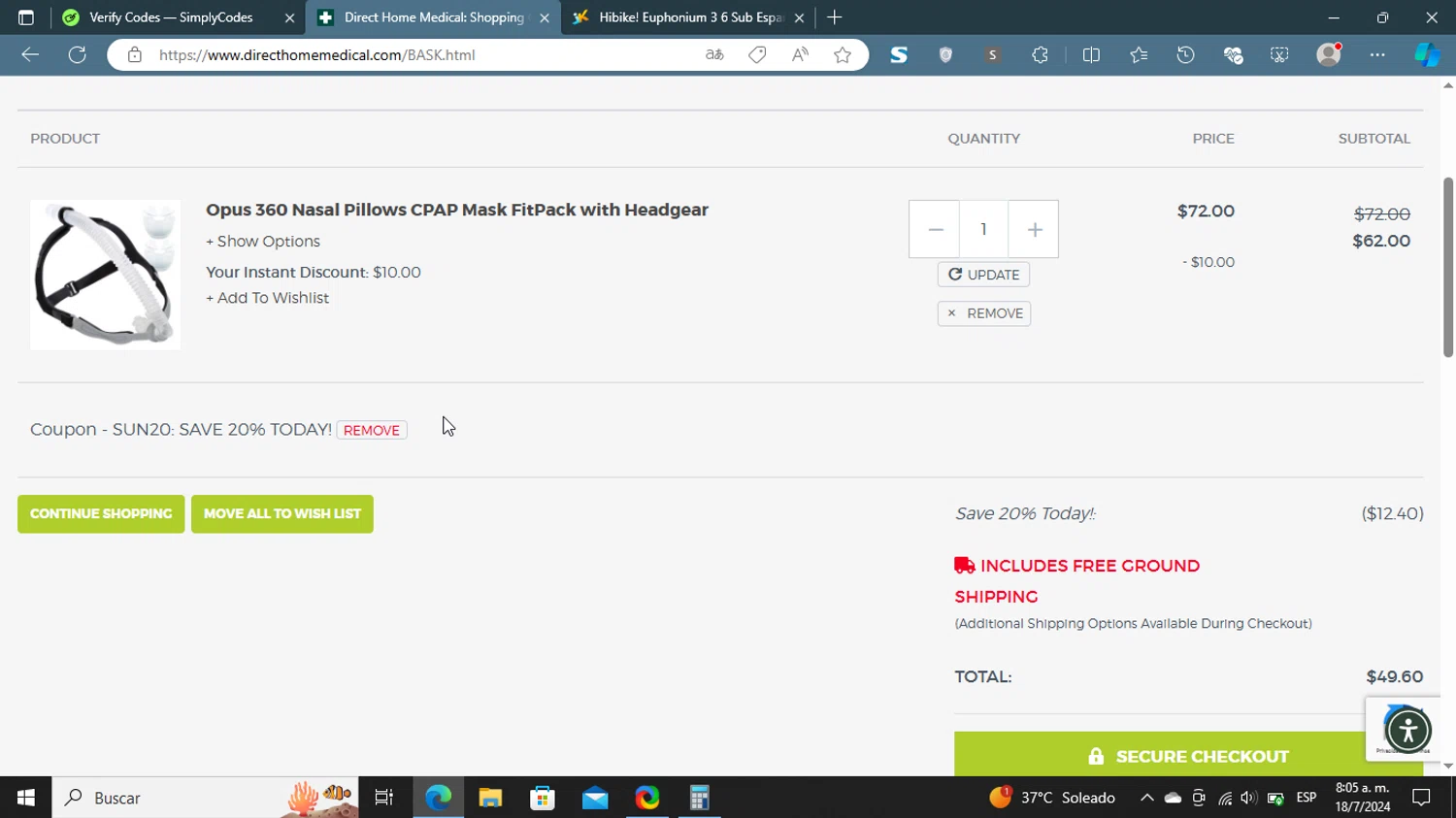
Task: Open the shopping price tag icon
Action: pos(757,55)
